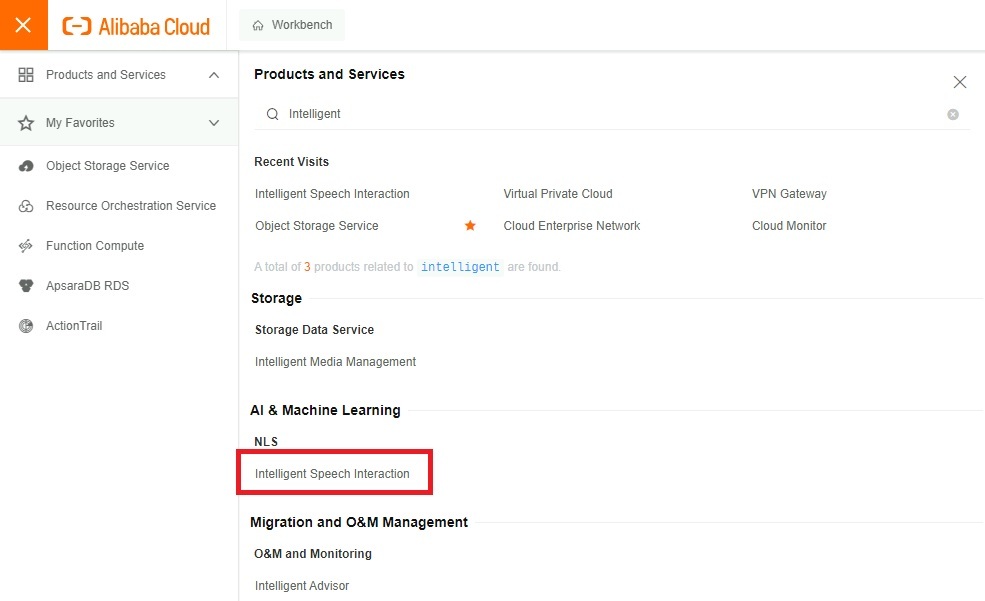Select the Object Storage Service sidebar icon
This screenshot has height=601, width=985.
[25, 165]
